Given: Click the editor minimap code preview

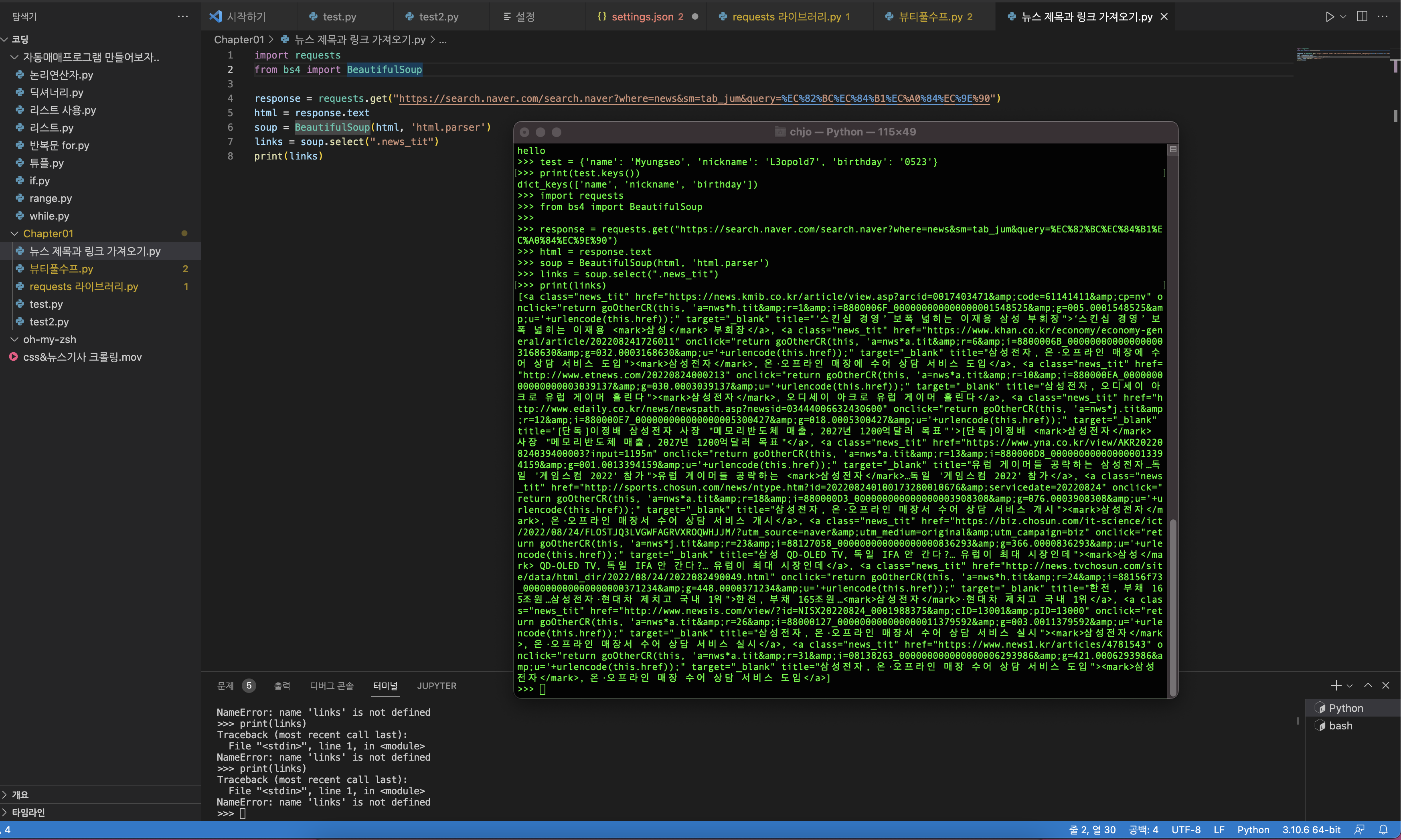Looking at the screenshot, I should click(1343, 55).
